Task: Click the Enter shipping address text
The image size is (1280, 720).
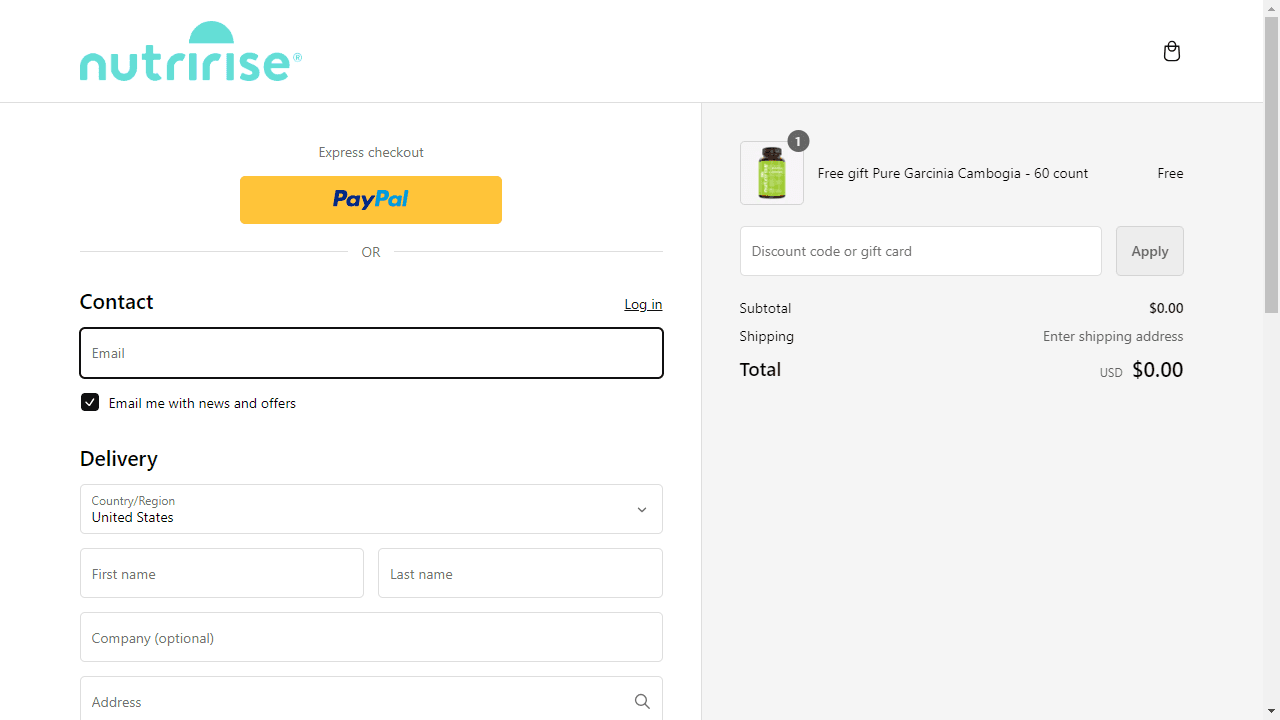Action: pos(1113,336)
